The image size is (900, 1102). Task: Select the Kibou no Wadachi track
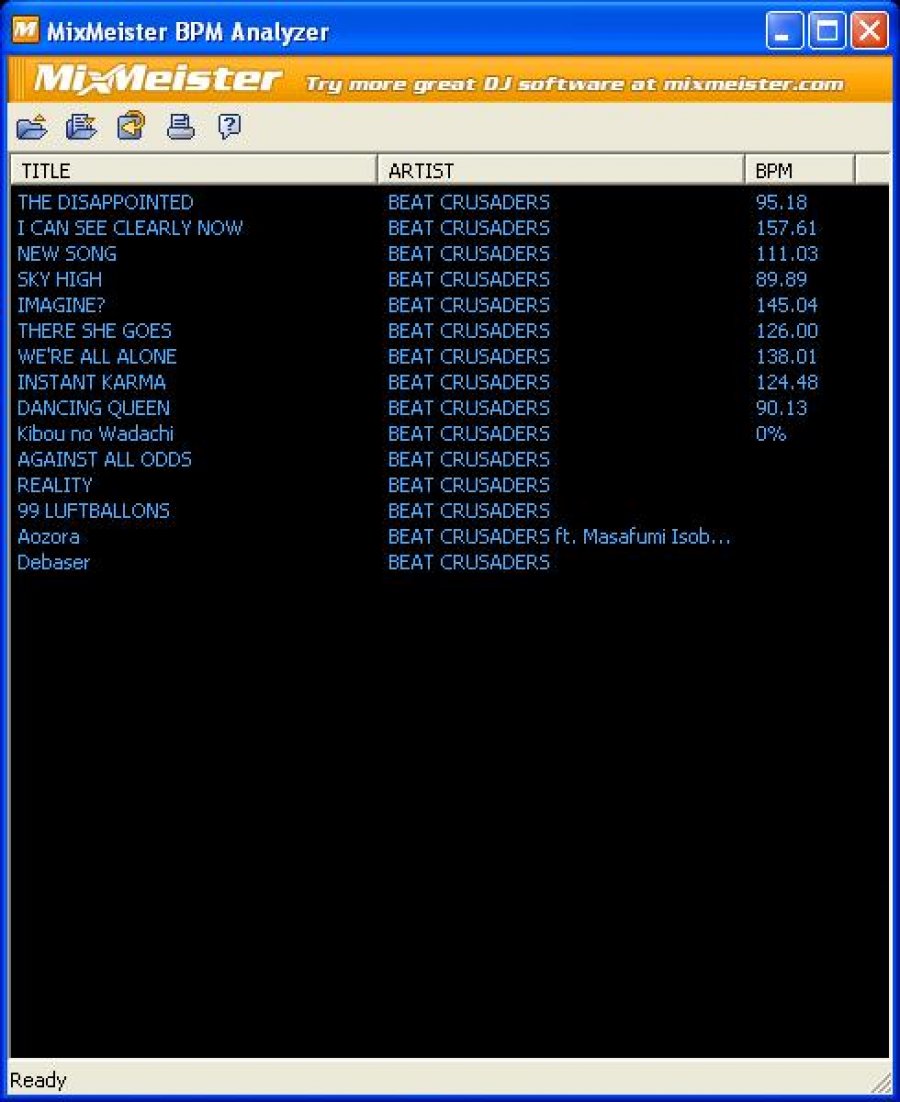point(95,434)
